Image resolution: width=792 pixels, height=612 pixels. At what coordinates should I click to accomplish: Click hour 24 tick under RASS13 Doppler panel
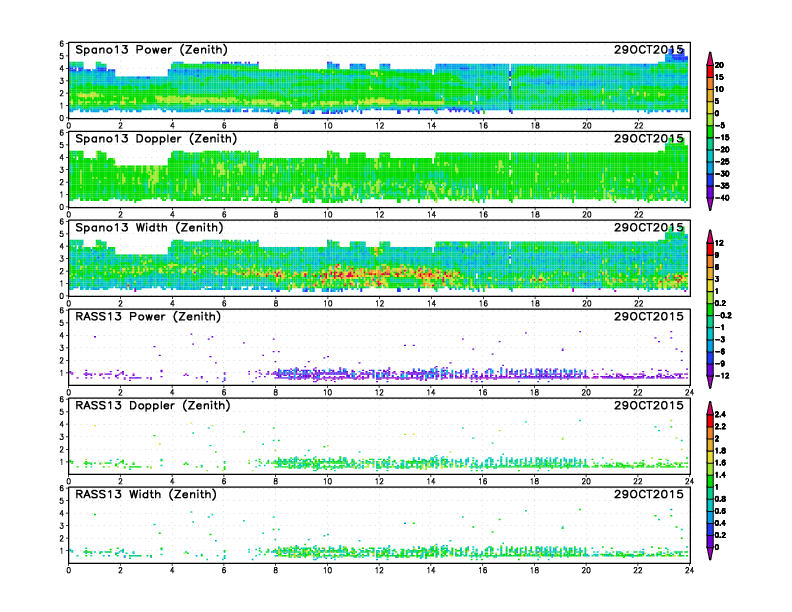(x=689, y=481)
